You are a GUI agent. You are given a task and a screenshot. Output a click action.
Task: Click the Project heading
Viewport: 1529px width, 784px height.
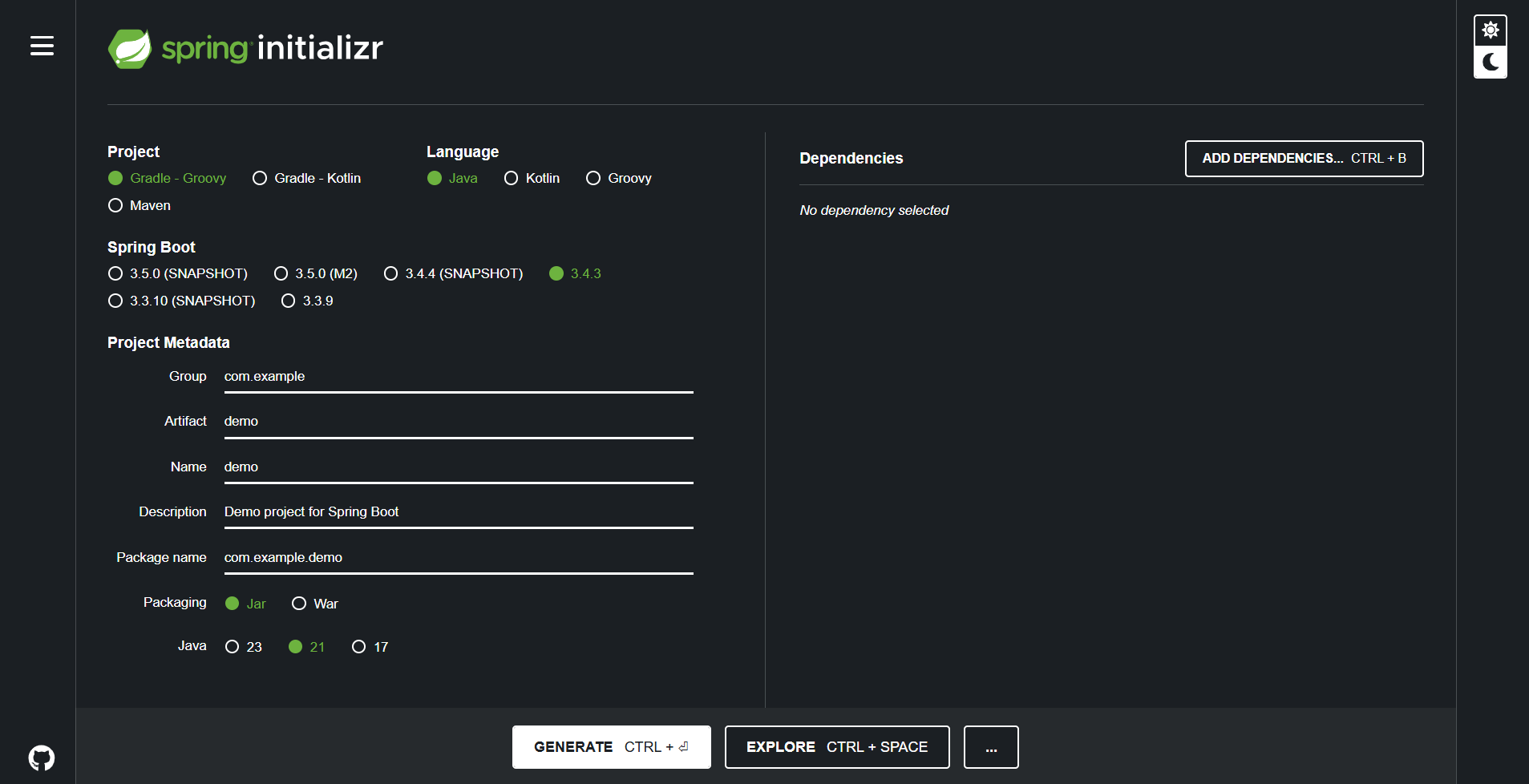134,152
